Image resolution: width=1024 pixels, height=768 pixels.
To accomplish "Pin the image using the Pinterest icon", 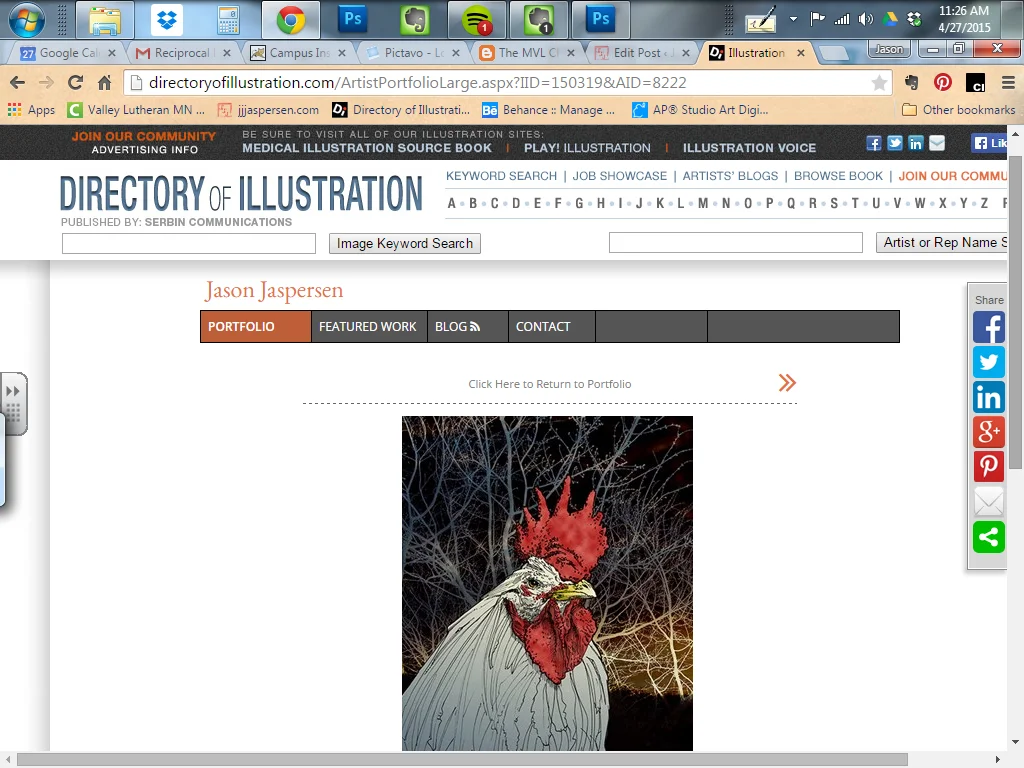I will [988, 467].
